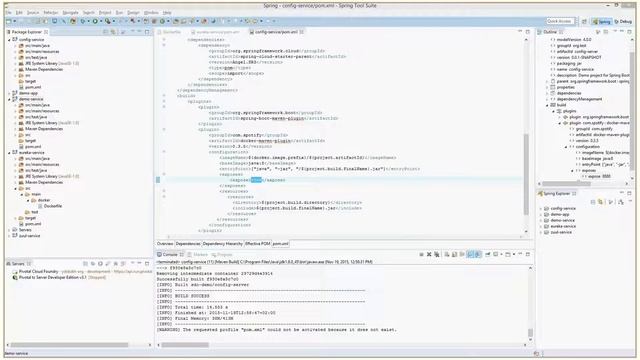Select demo-app in Spring Explorer
The width and height of the screenshot is (640, 360).
(x=560, y=214)
